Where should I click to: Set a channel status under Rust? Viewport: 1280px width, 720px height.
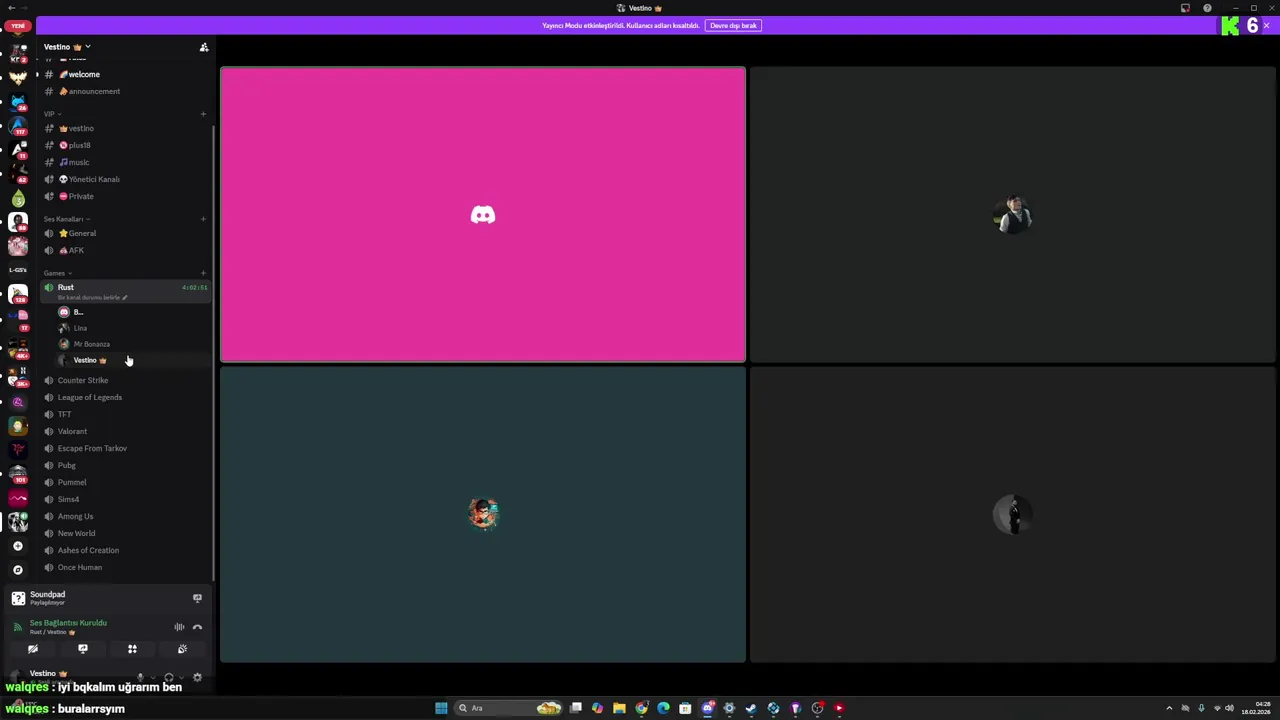pyautogui.click(x=92, y=297)
